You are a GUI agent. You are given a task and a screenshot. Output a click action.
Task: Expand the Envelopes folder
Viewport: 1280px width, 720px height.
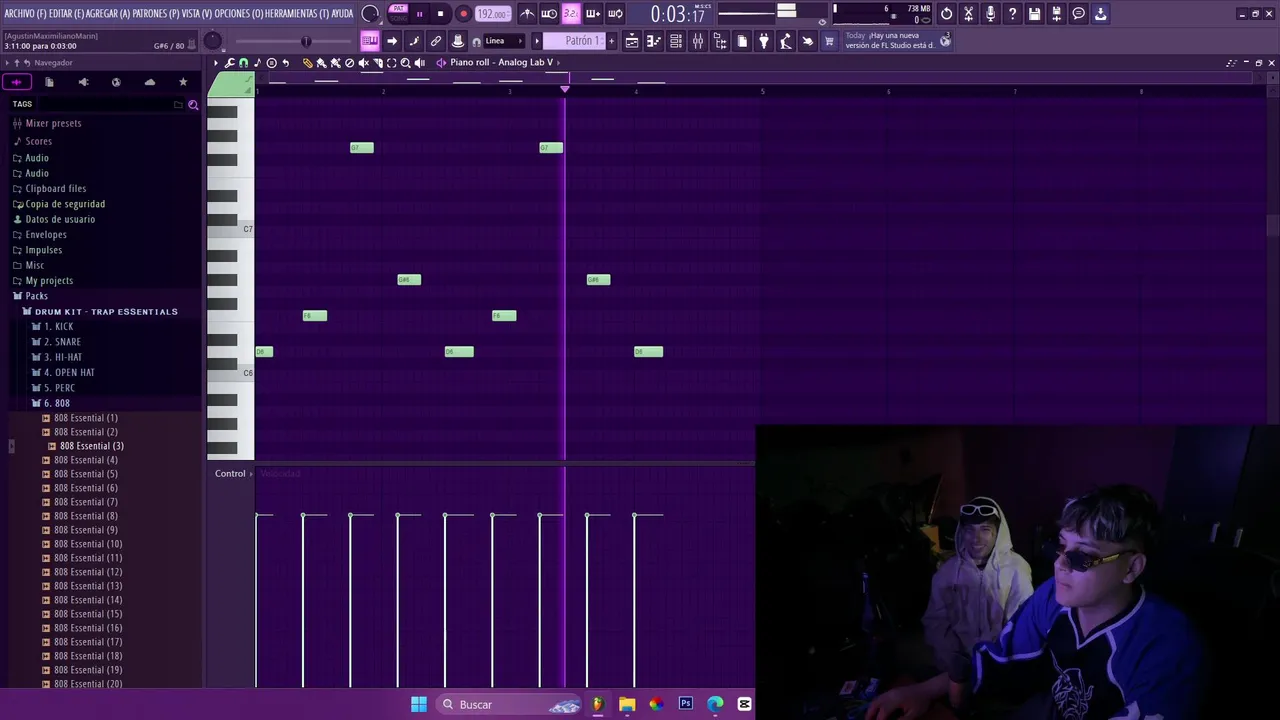coord(45,234)
